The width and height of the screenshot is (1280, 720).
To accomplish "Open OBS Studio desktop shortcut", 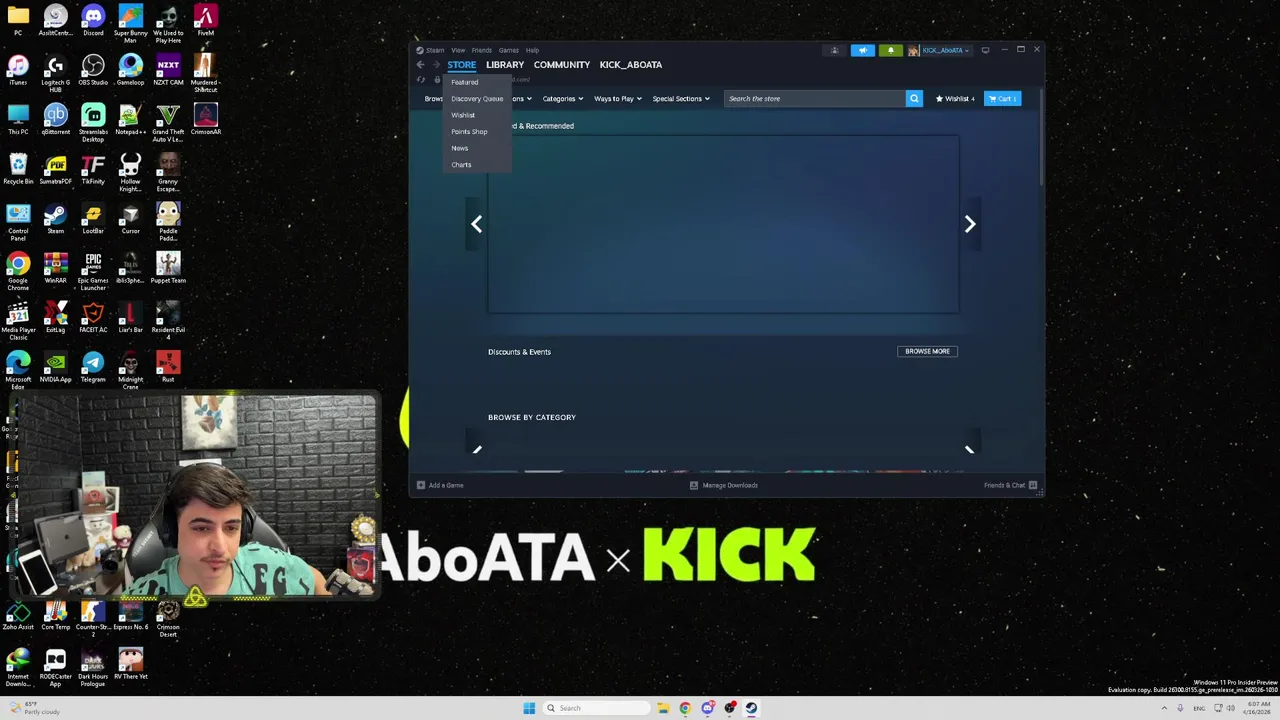I will [93, 69].
